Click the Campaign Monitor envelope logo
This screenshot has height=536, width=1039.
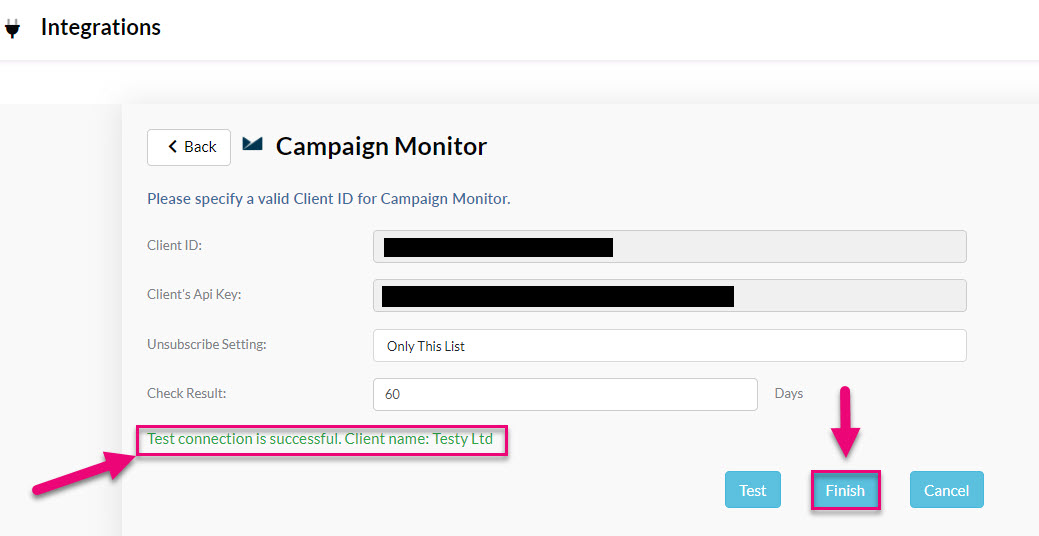tap(252, 144)
